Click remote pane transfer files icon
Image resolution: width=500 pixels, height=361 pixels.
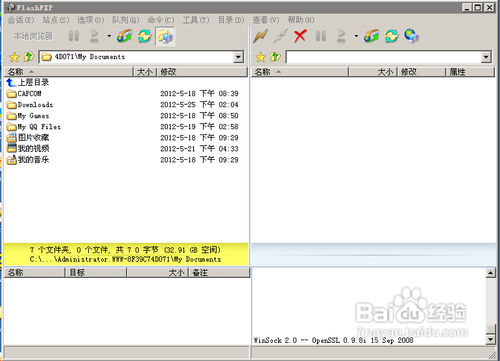click(x=371, y=36)
